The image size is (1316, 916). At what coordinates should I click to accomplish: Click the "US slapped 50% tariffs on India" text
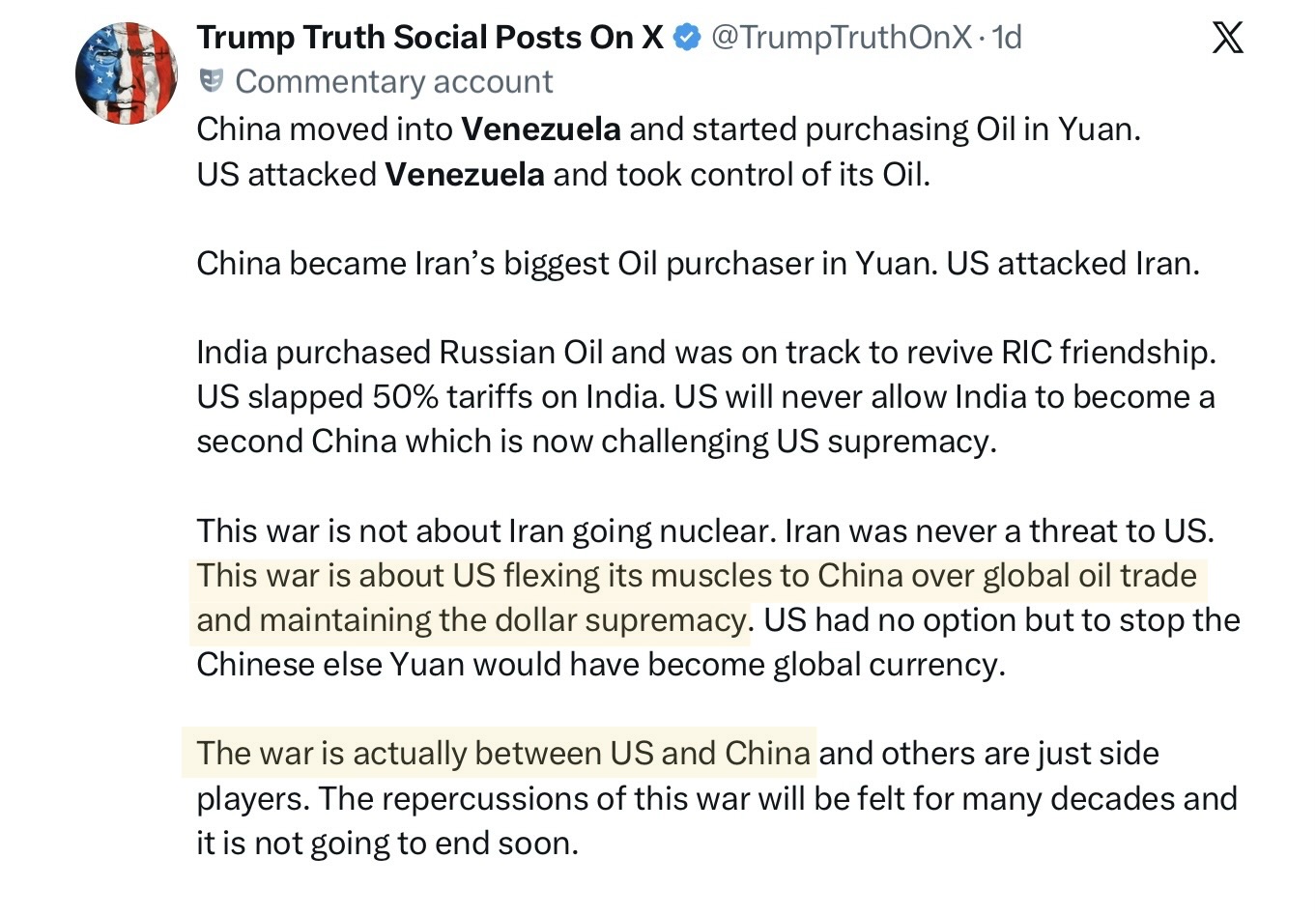tap(430, 397)
